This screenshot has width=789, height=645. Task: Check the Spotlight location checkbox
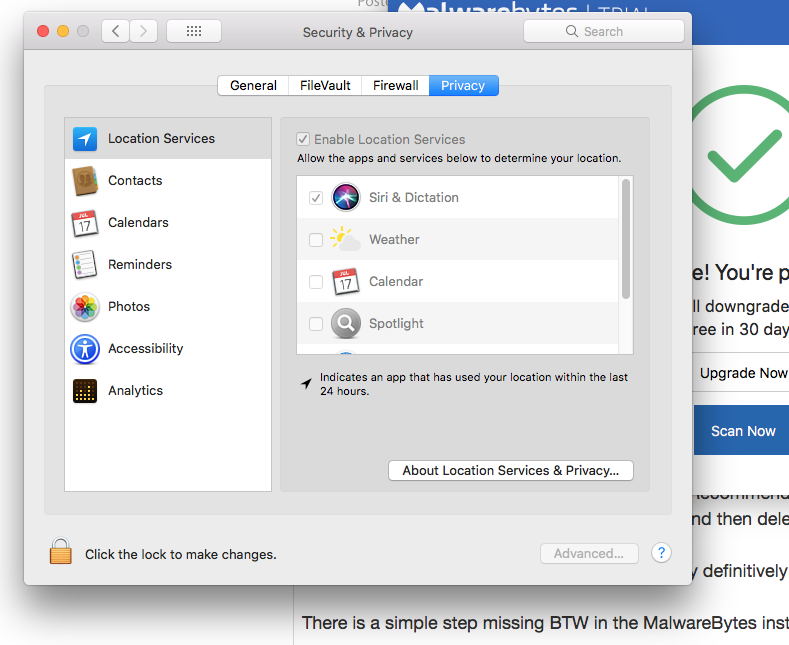tap(315, 324)
